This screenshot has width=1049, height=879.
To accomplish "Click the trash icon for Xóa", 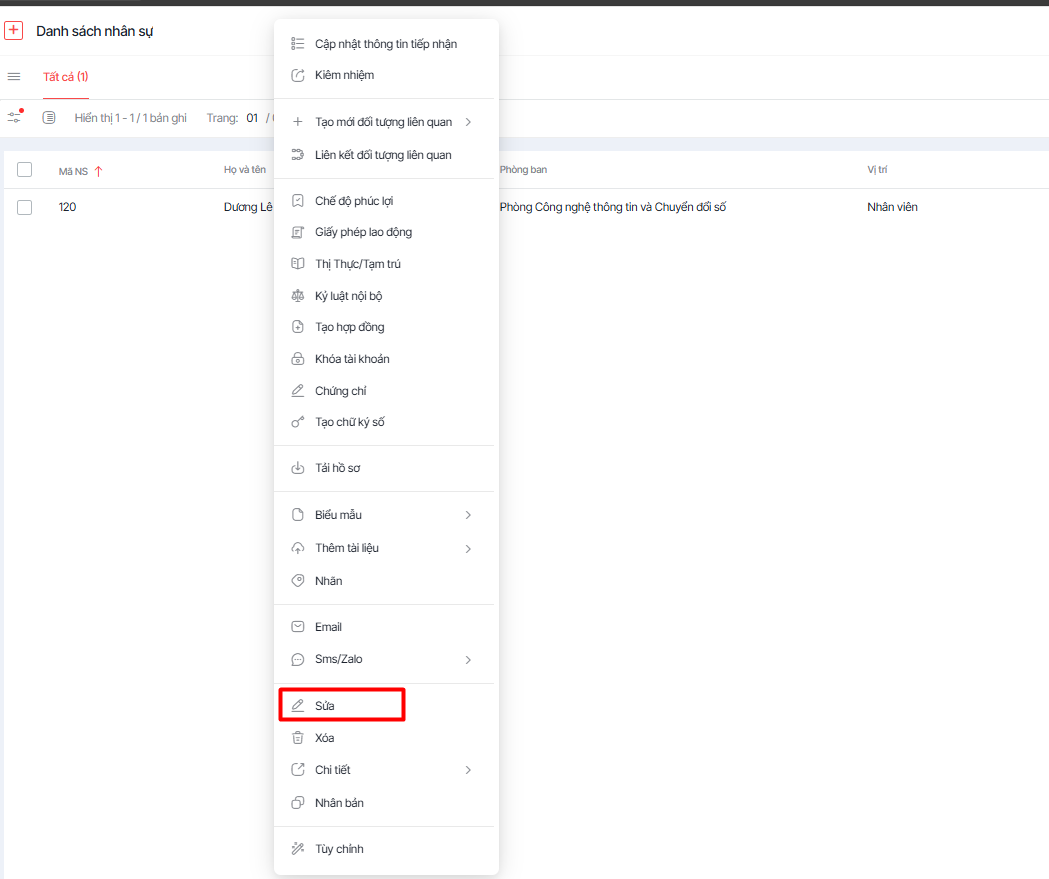I will [297, 738].
